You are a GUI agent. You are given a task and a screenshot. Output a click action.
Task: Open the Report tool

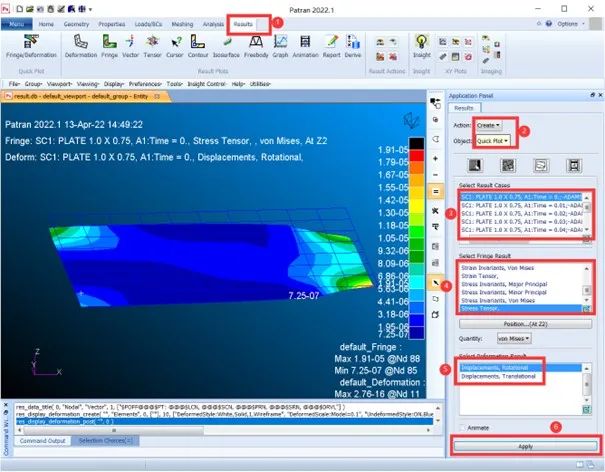pos(331,47)
